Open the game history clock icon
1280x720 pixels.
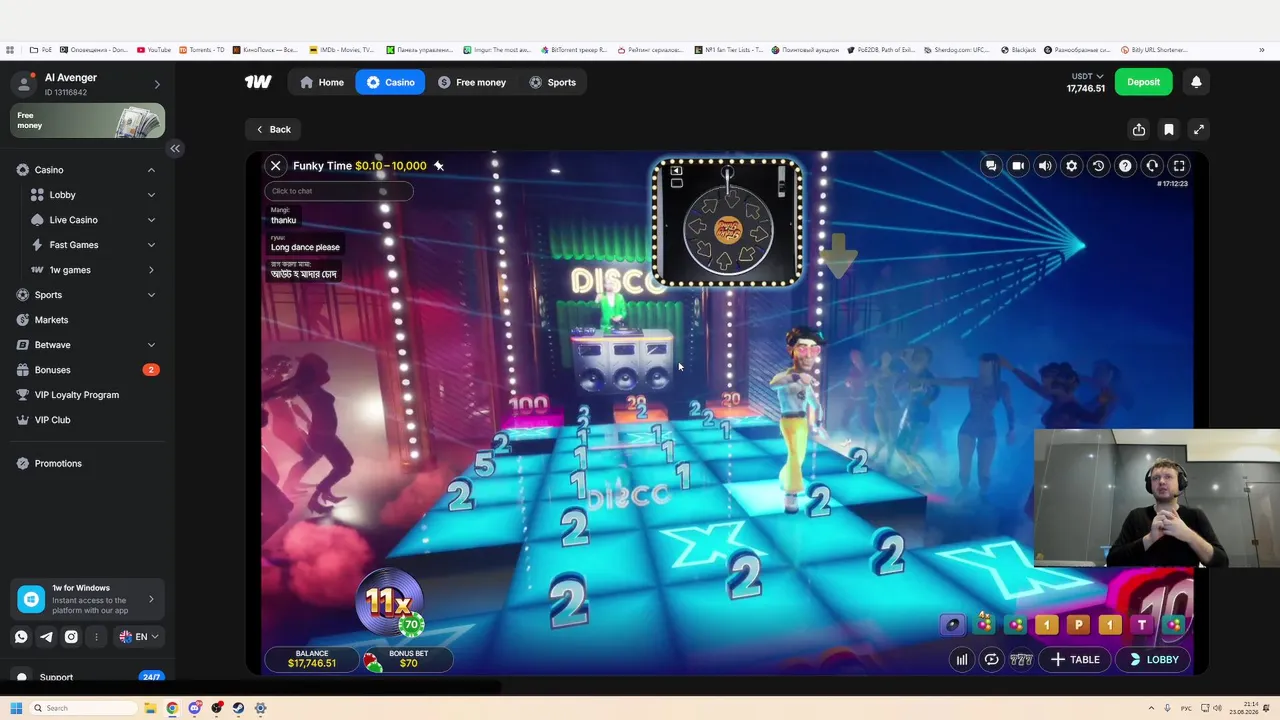pos(1098,166)
